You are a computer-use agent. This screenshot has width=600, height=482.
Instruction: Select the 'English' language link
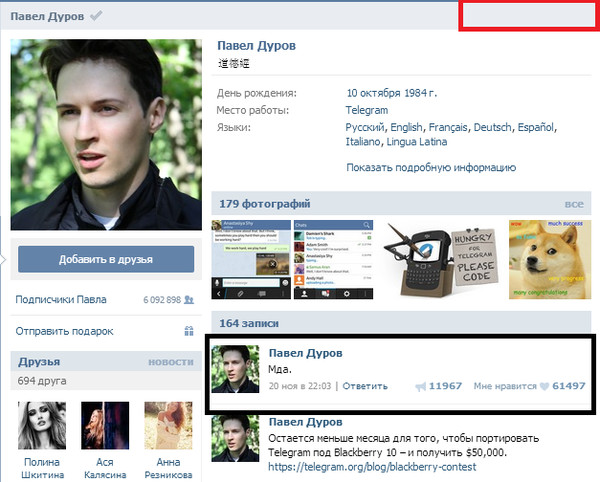click(x=406, y=127)
